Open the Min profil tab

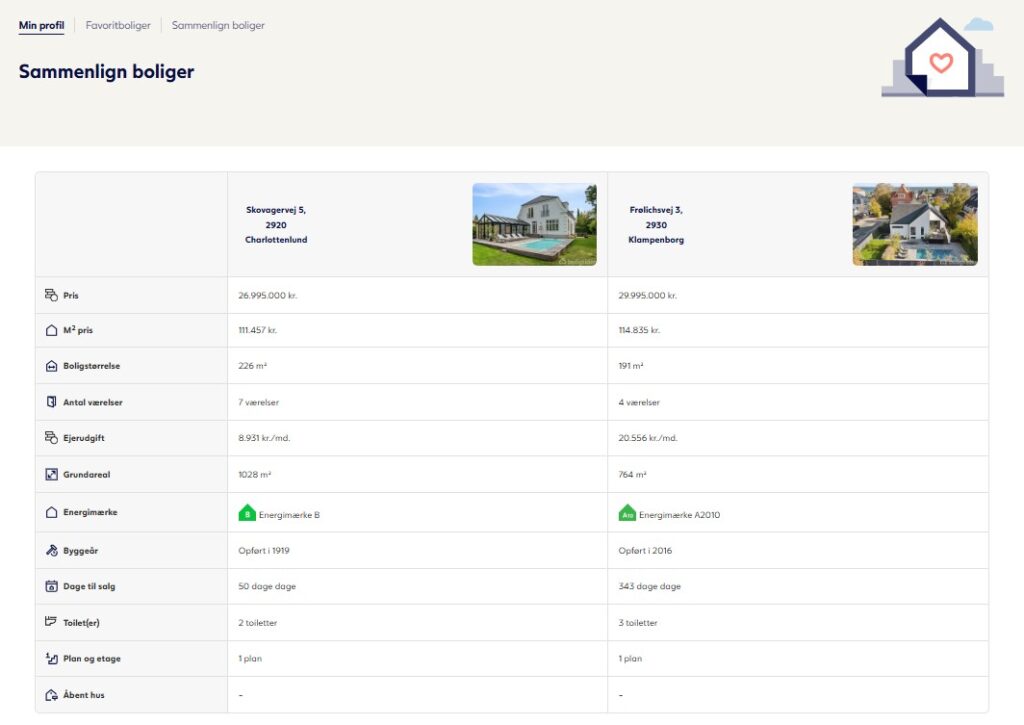tap(41, 25)
